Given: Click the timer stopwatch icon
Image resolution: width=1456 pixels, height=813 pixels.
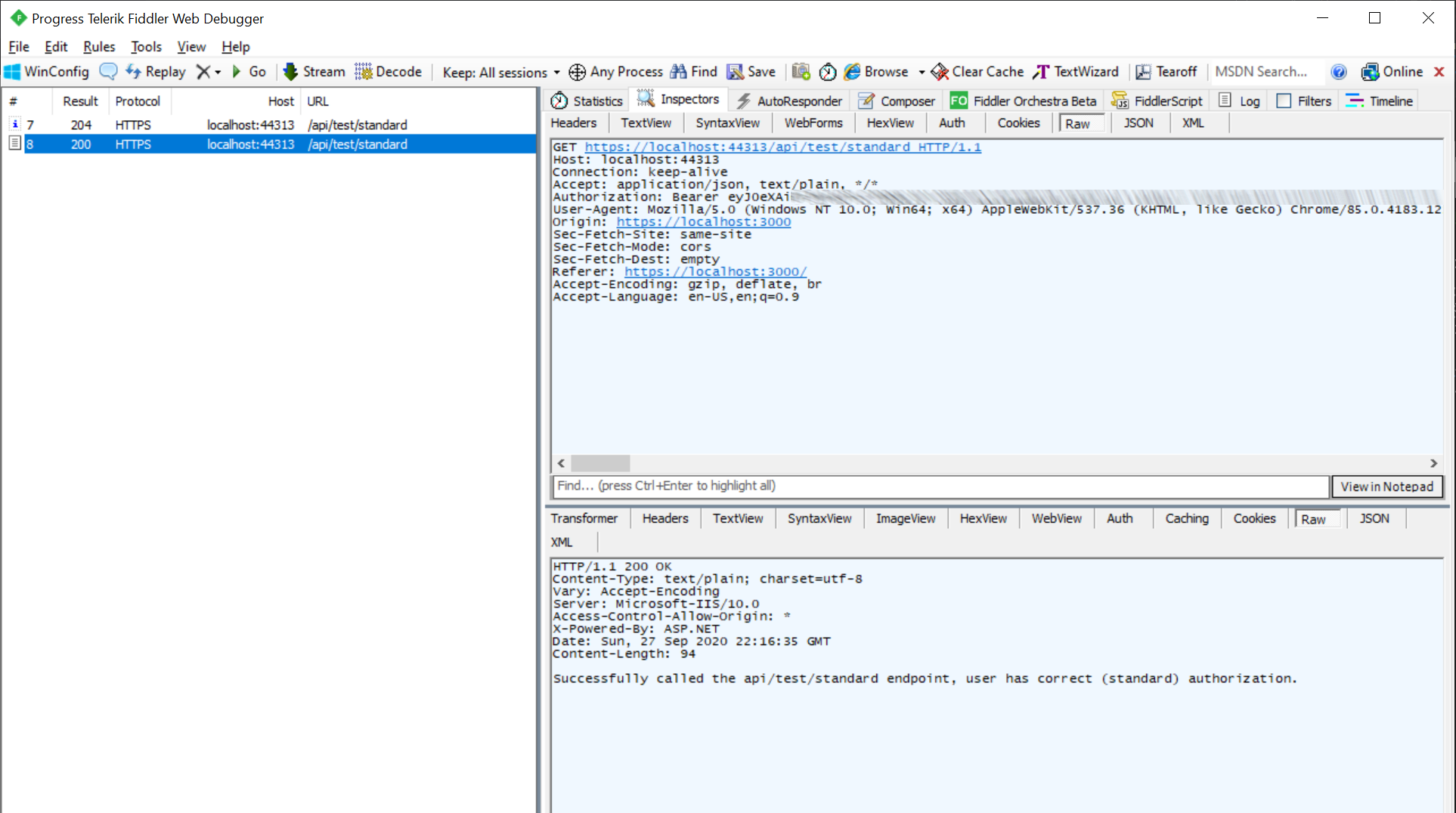Looking at the screenshot, I should pyautogui.click(x=828, y=72).
